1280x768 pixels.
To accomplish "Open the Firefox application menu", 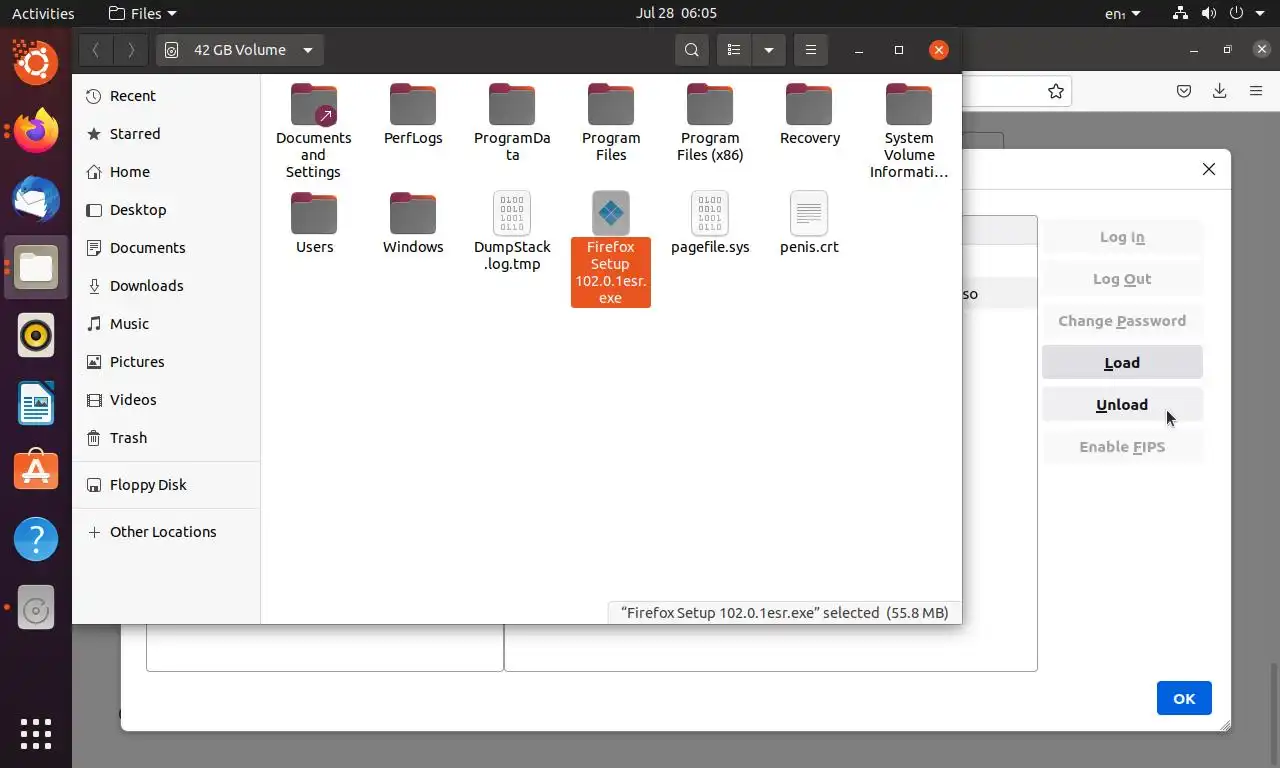I will (x=1256, y=91).
